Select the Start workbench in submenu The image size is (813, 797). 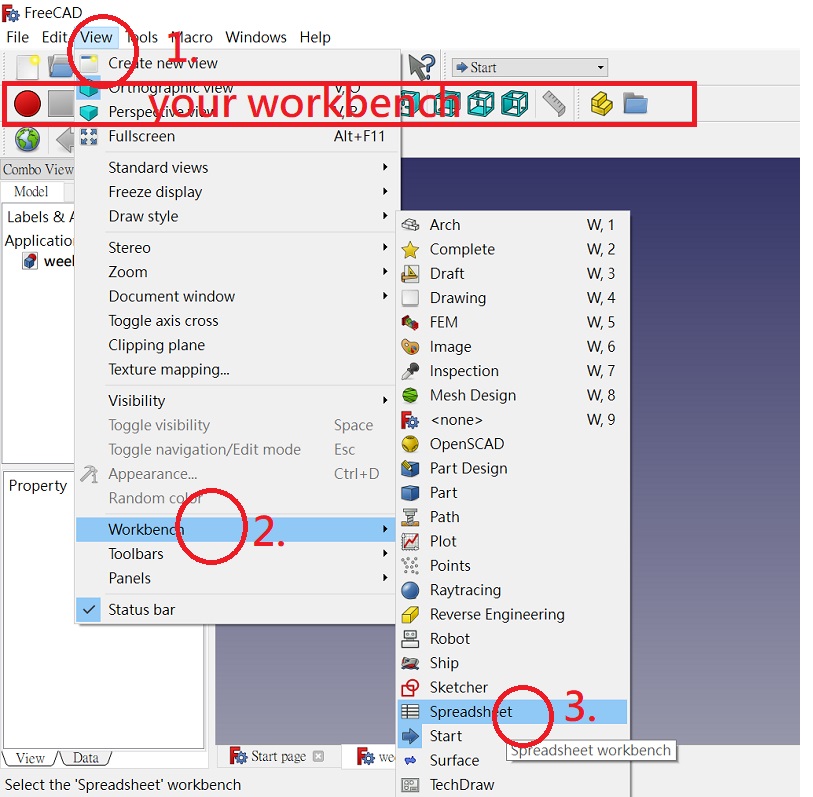click(x=513, y=736)
